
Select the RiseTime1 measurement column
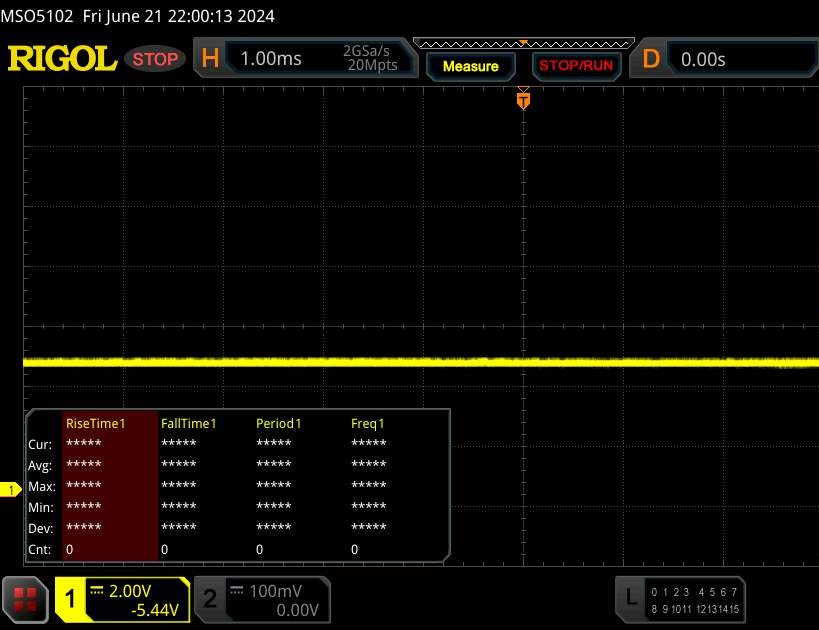pyautogui.click(x=110, y=486)
